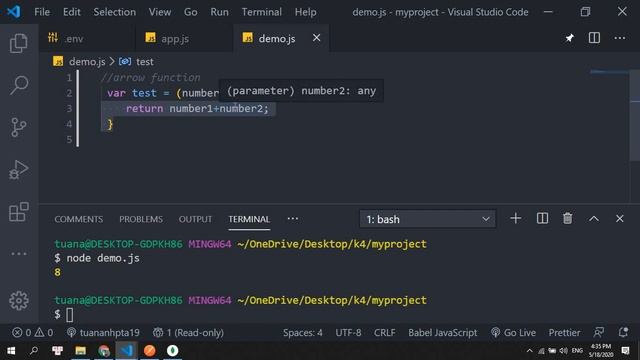Switch to the COMMENTS panel tab
Image resolution: width=640 pixels, height=360 pixels.
(x=79, y=219)
